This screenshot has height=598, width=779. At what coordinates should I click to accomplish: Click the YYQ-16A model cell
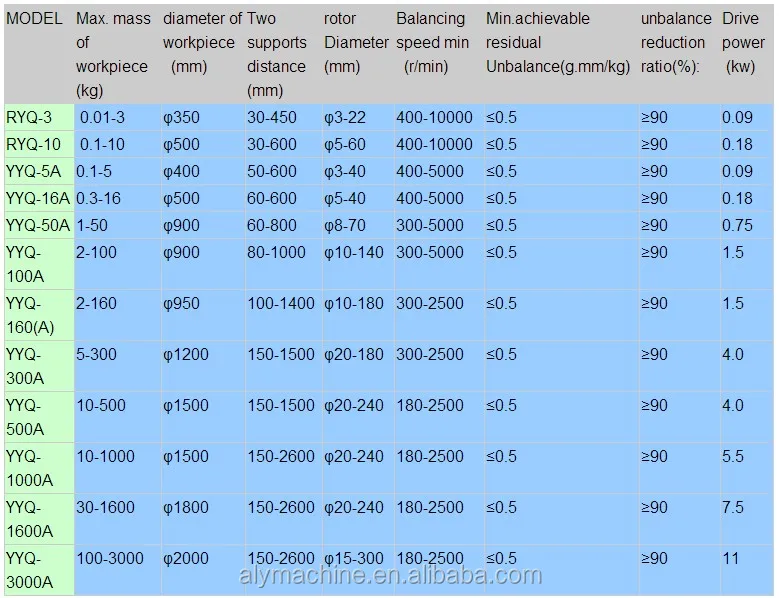(x=37, y=198)
